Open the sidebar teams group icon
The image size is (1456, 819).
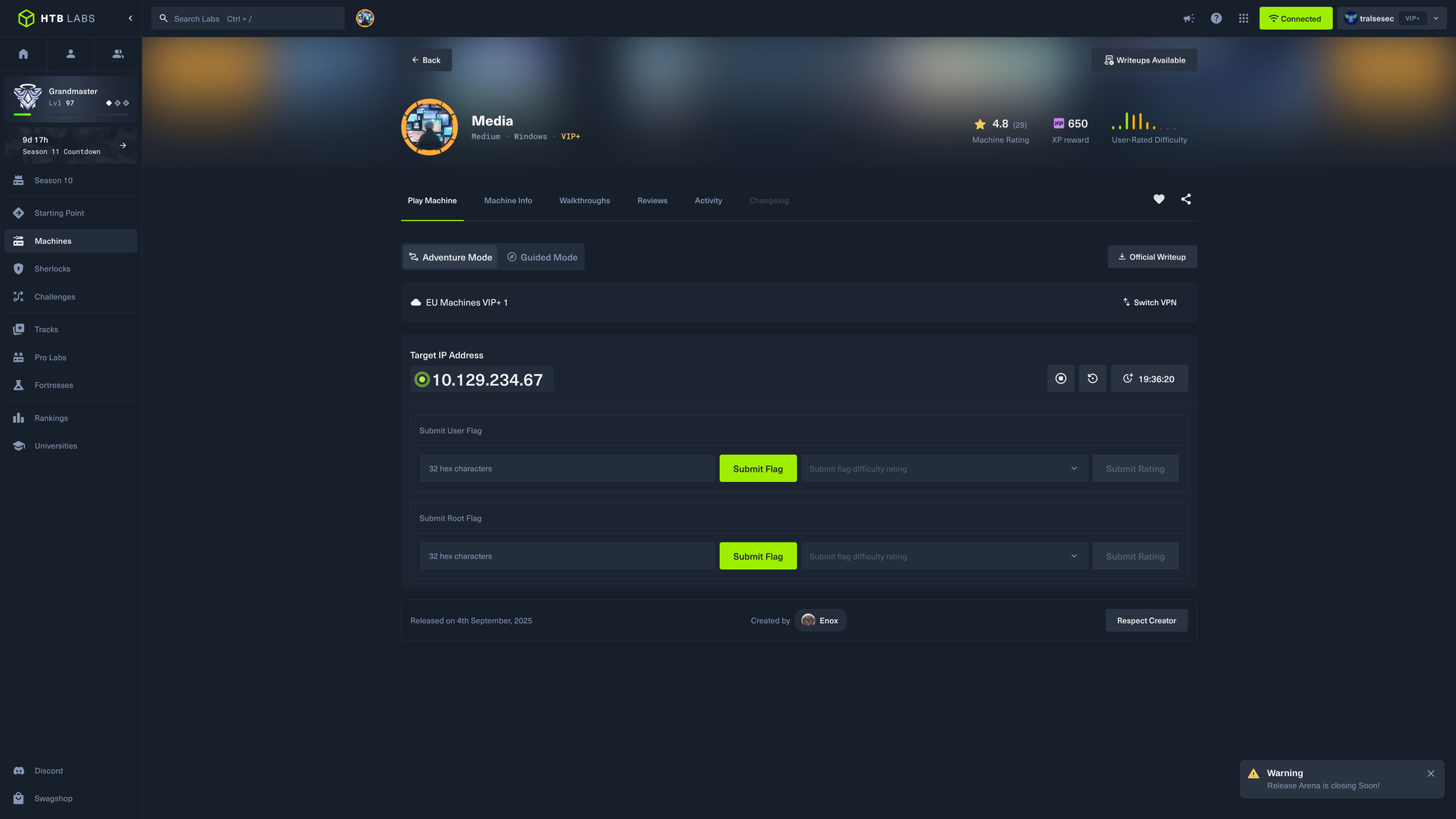tap(118, 54)
